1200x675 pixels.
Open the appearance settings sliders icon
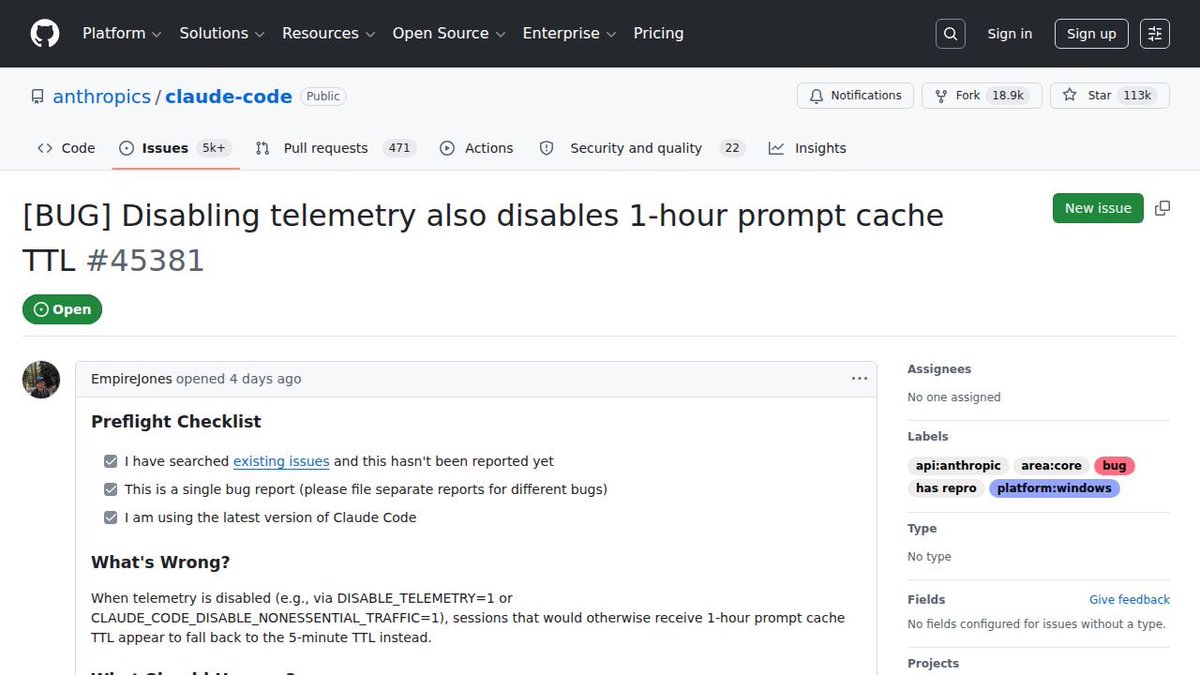[1155, 33]
